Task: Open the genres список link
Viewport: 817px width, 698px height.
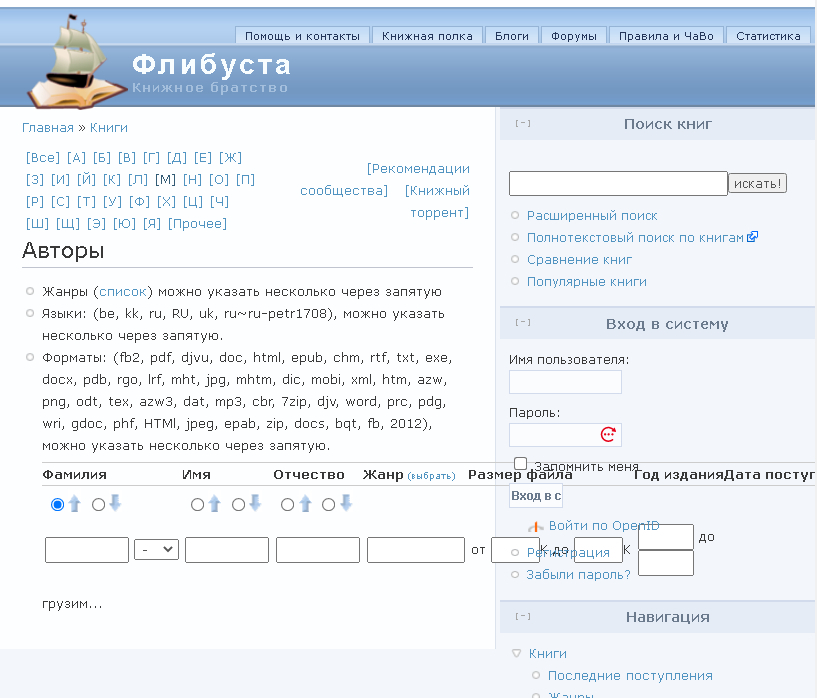Action: (123, 292)
